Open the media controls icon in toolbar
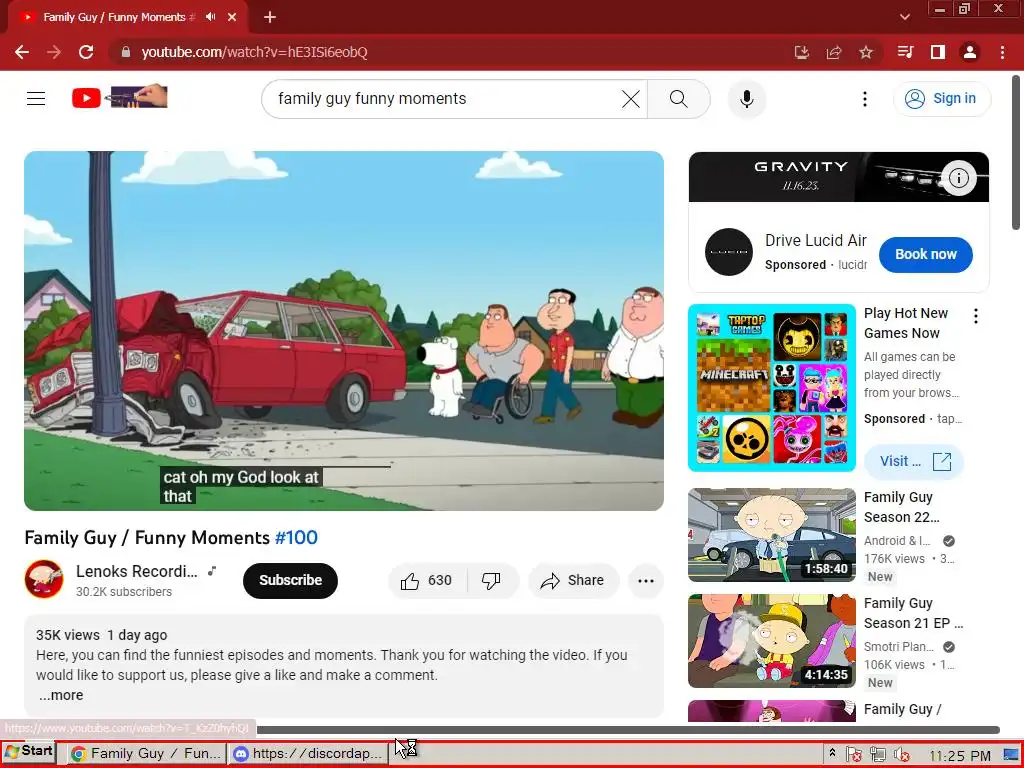This screenshot has width=1024, height=768. [x=905, y=52]
